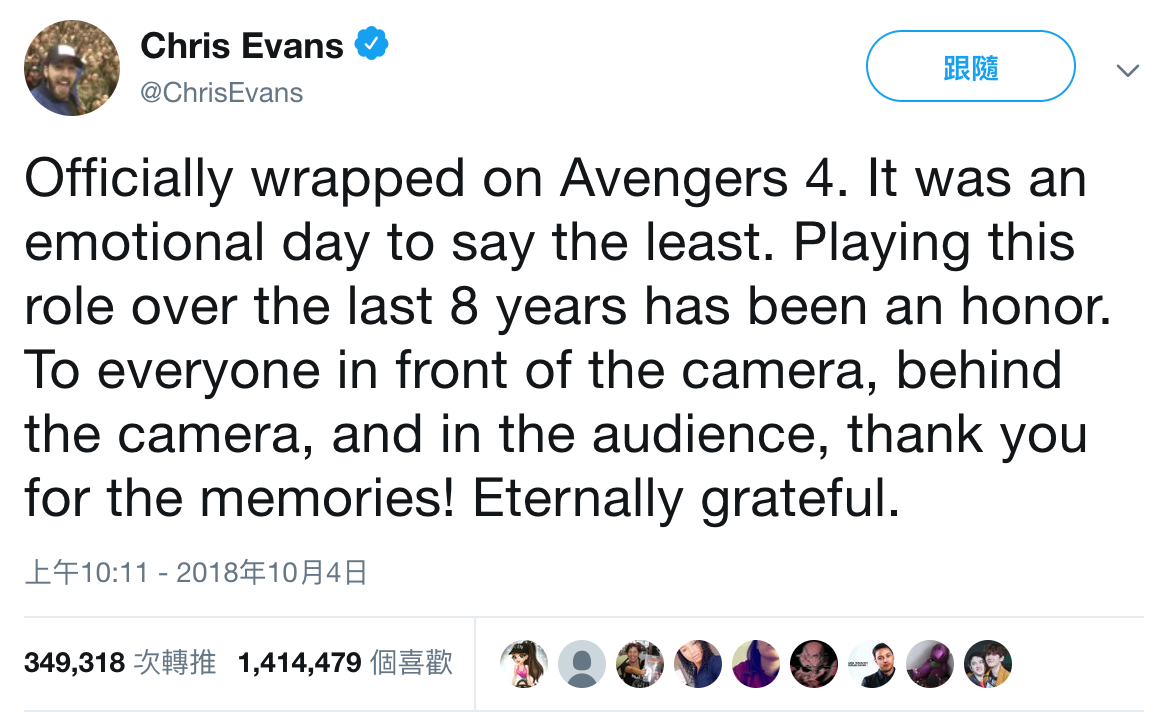
Task: Click the purple toy figure avatar
Action: (x=929, y=663)
